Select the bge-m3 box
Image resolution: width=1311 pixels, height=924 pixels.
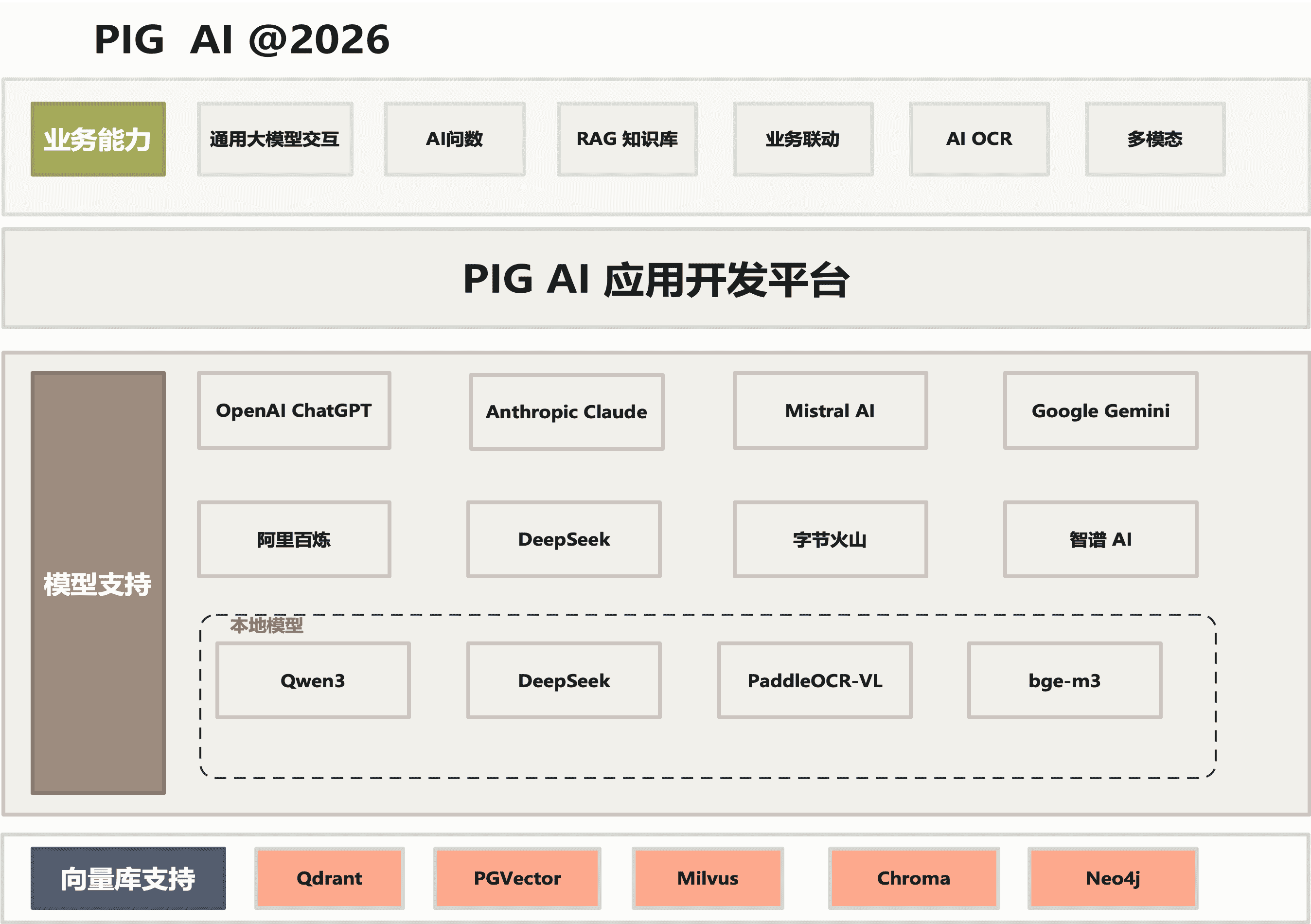[x=1064, y=680]
